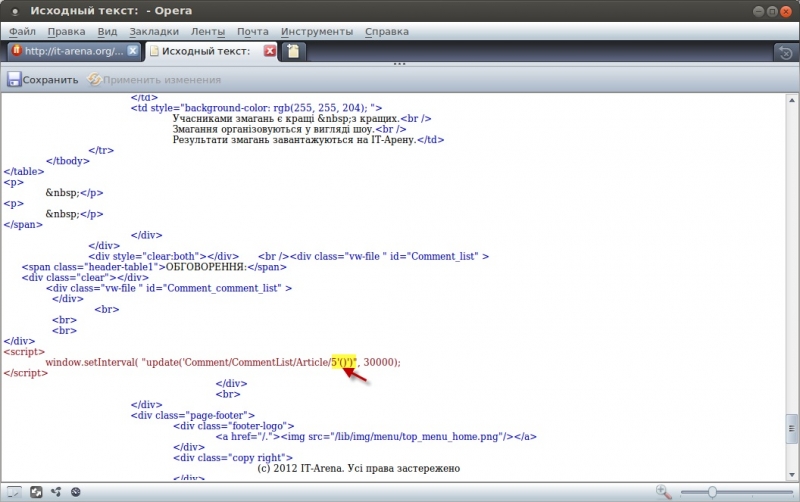The width and height of the screenshot is (800, 502).
Task: Click the </span> tag line
Action: pyautogui.click(x=23, y=224)
